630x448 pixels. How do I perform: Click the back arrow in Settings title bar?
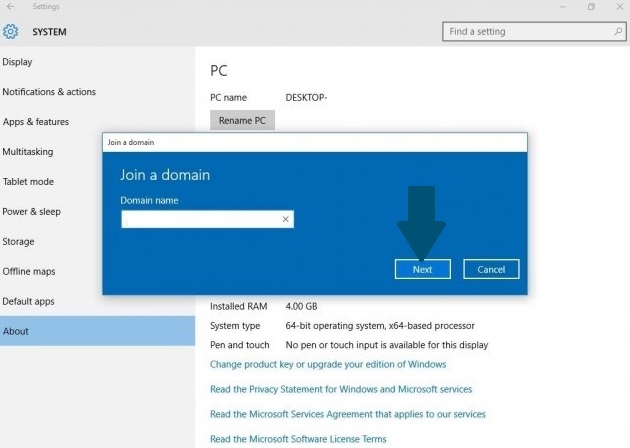pyautogui.click(x=10, y=6)
